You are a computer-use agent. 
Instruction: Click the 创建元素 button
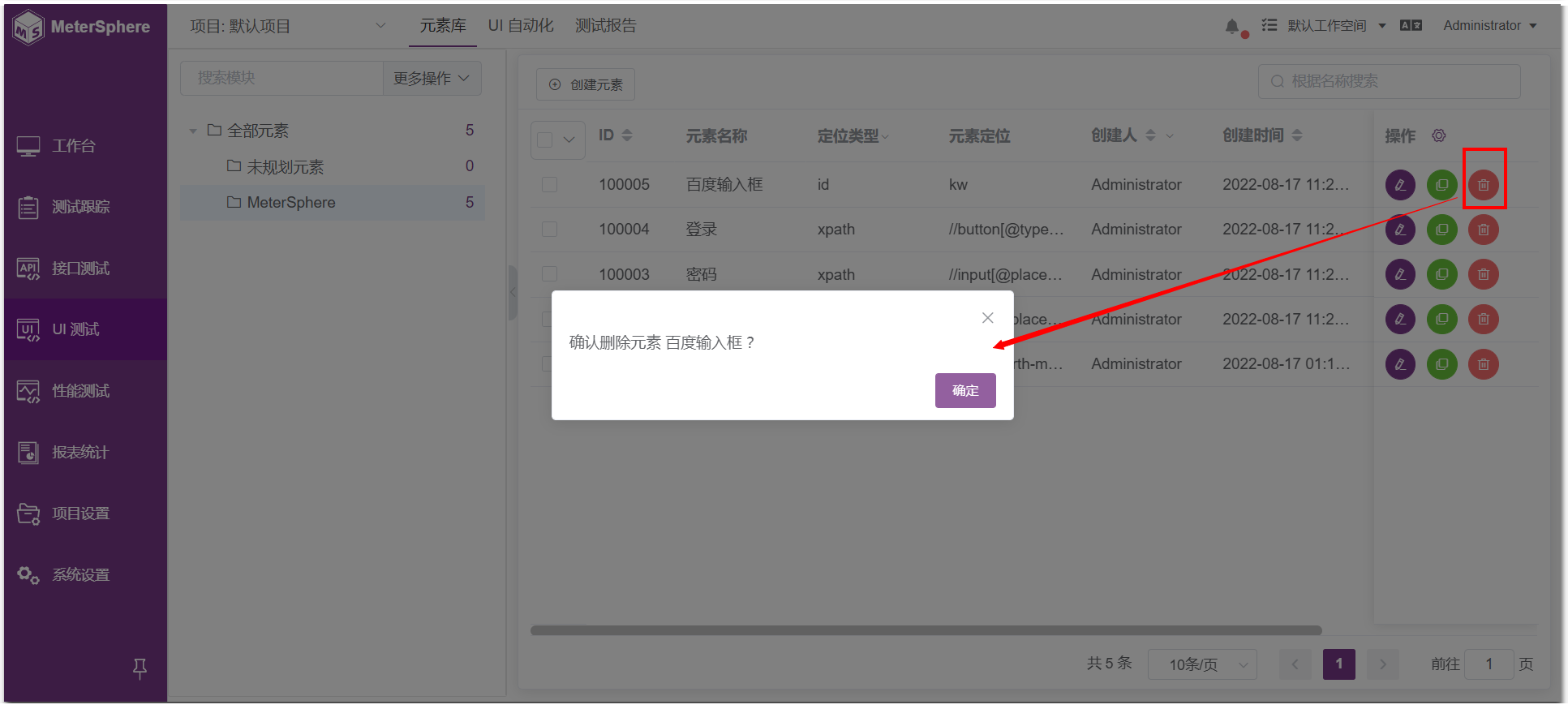(x=586, y=84)
